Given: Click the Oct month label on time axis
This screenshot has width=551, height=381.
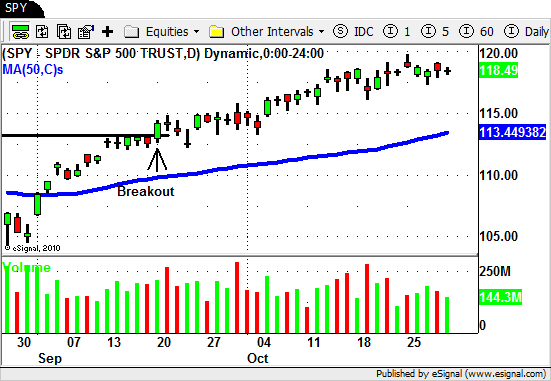Looking at the screenshot, I should (258, 359).
